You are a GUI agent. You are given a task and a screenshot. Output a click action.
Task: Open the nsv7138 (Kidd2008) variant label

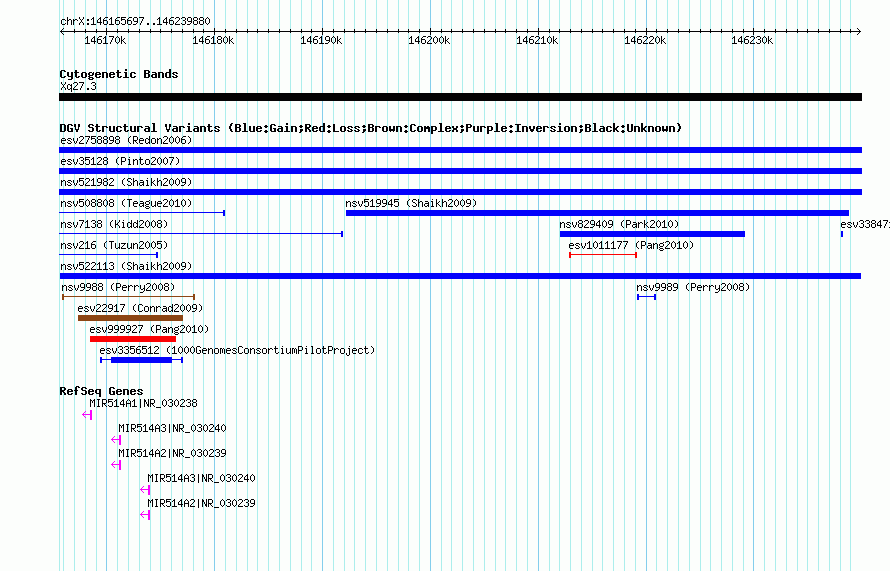[x=114, y=224]
